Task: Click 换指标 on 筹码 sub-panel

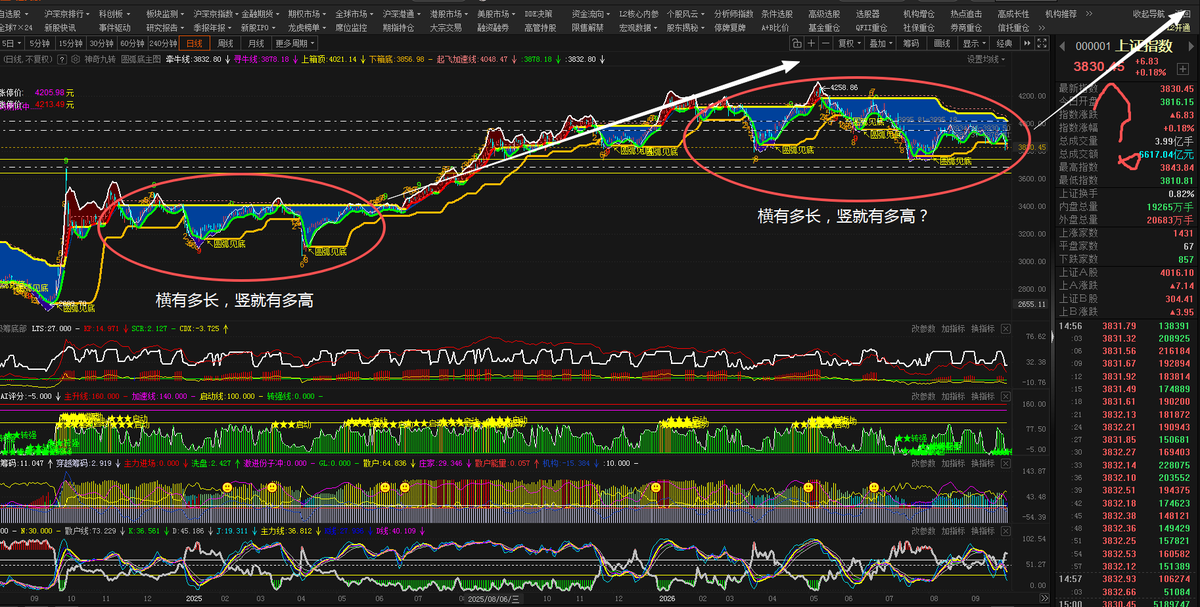Action: (x=983, y=463)
